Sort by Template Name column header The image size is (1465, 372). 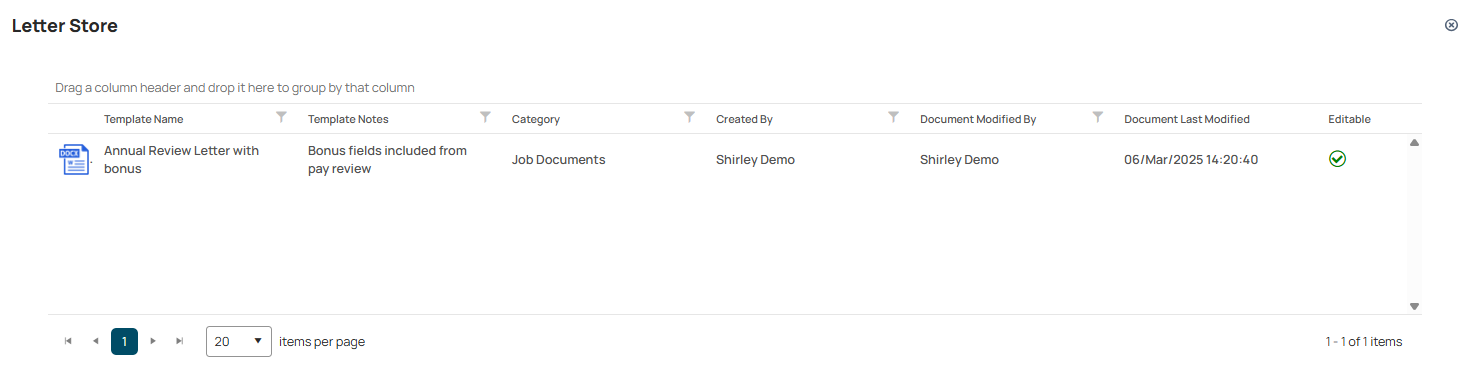pyautogui.click(x=144, y=119)
